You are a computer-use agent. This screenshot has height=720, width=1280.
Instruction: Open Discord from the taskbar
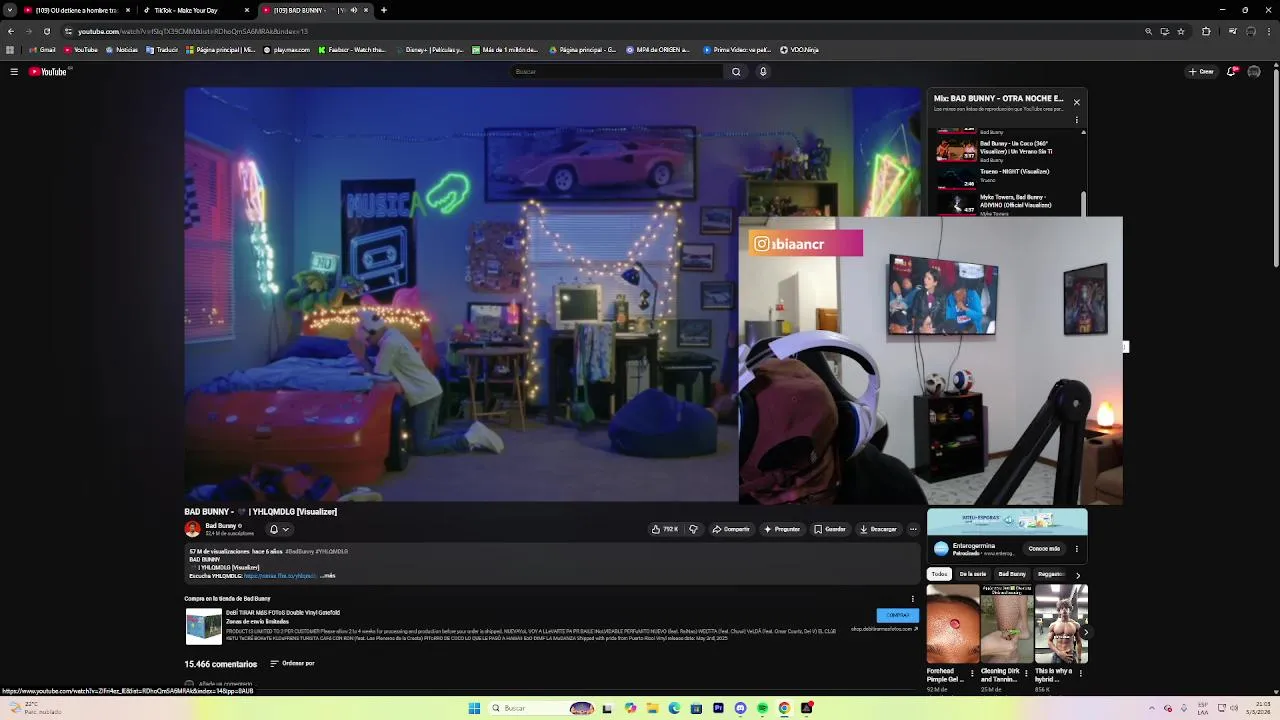pyautogui.click(x=740, y=708)
